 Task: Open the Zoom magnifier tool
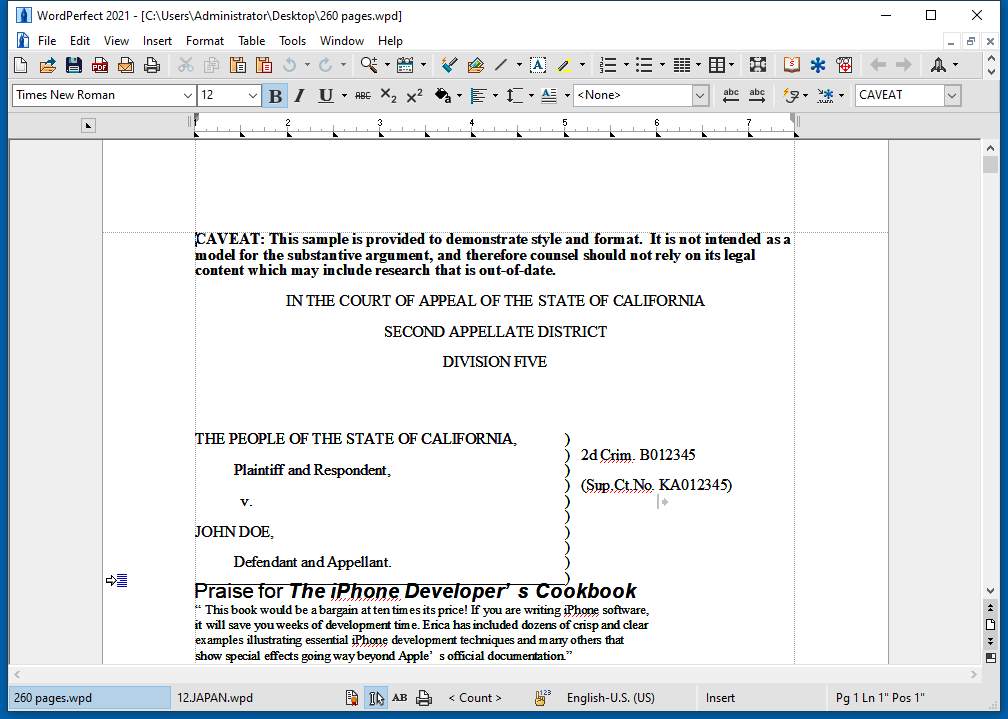pos(369,65)
